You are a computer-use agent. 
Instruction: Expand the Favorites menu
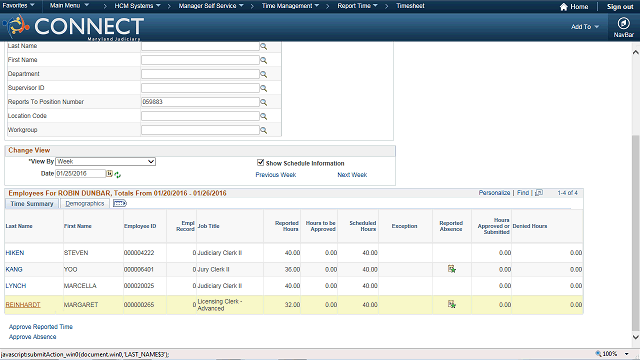click(18, 6)
